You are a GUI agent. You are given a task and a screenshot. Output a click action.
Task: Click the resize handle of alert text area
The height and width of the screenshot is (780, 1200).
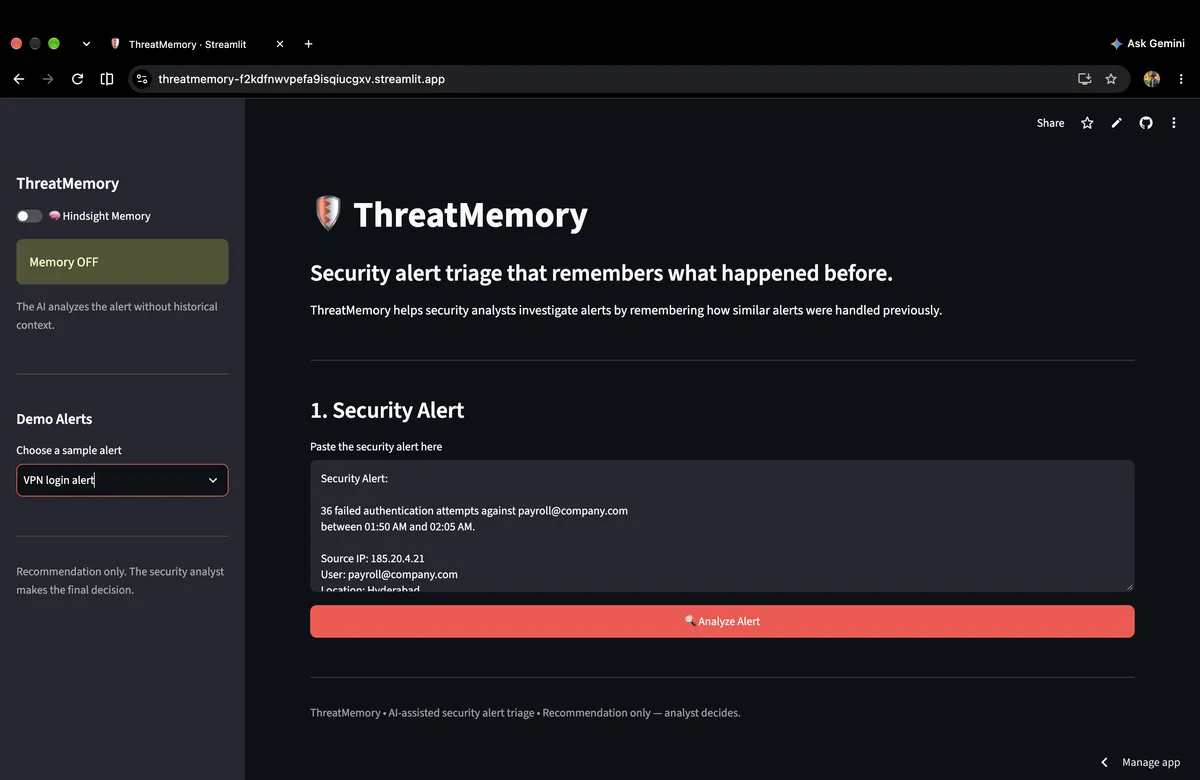pos(1129,587)
